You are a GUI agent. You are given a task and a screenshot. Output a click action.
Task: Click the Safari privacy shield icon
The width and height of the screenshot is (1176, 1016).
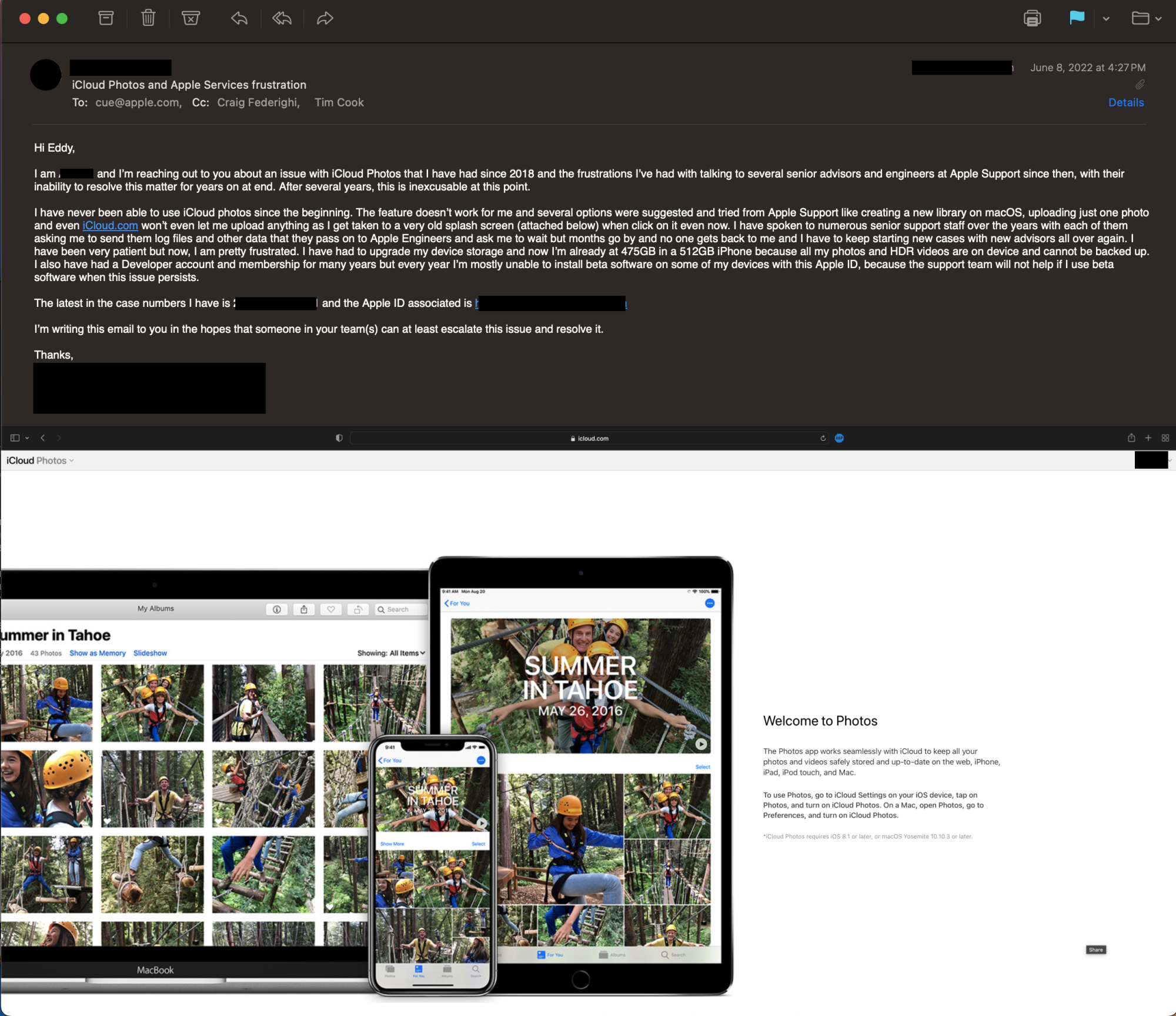(339, 438)
